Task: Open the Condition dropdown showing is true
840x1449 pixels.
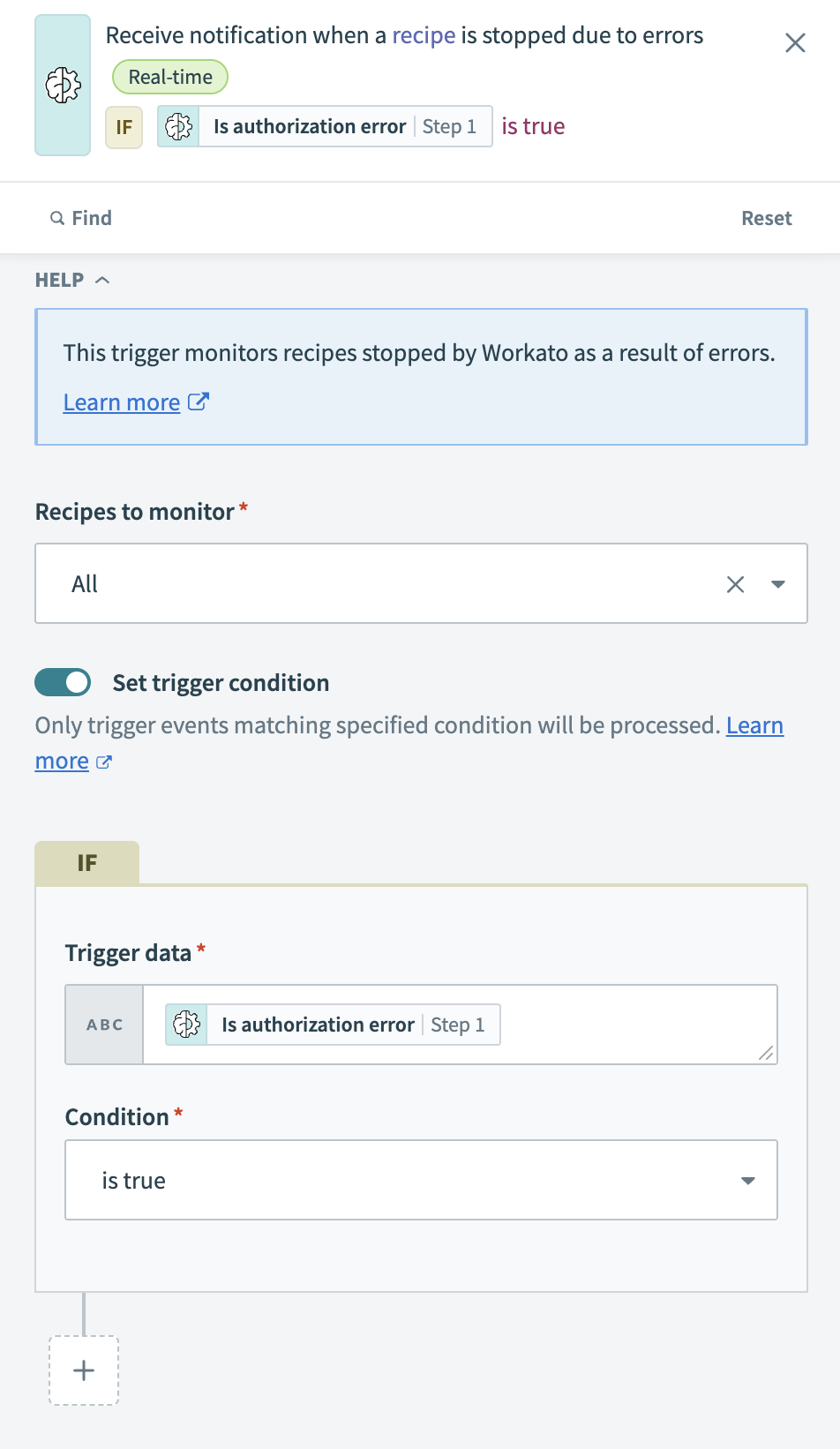Action: tap(421, 1180)
